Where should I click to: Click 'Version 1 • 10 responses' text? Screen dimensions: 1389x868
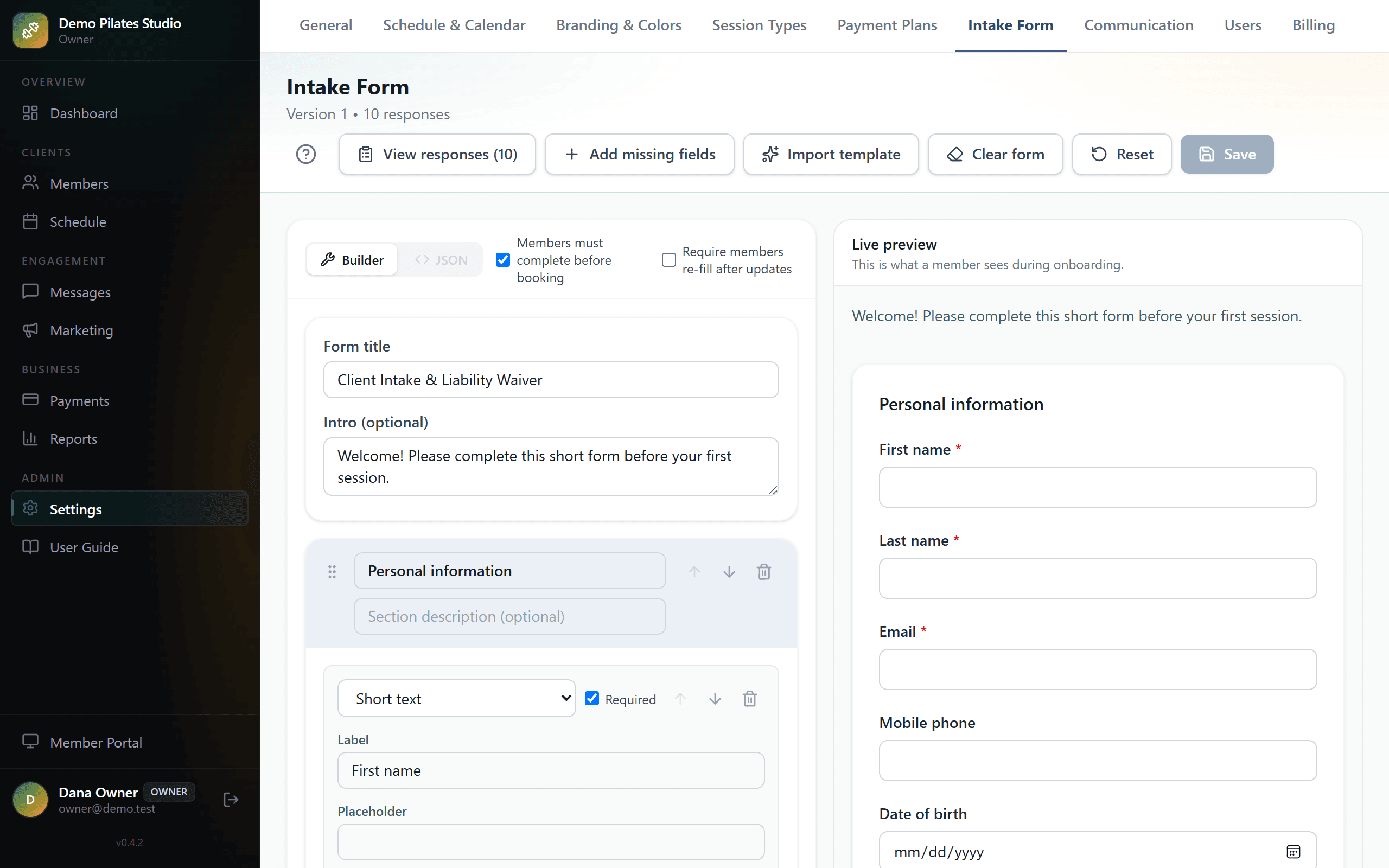click(x=368, y=114)
